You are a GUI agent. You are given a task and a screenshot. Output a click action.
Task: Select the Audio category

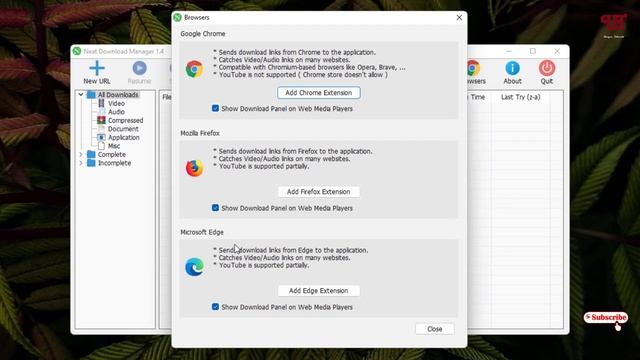116,112
